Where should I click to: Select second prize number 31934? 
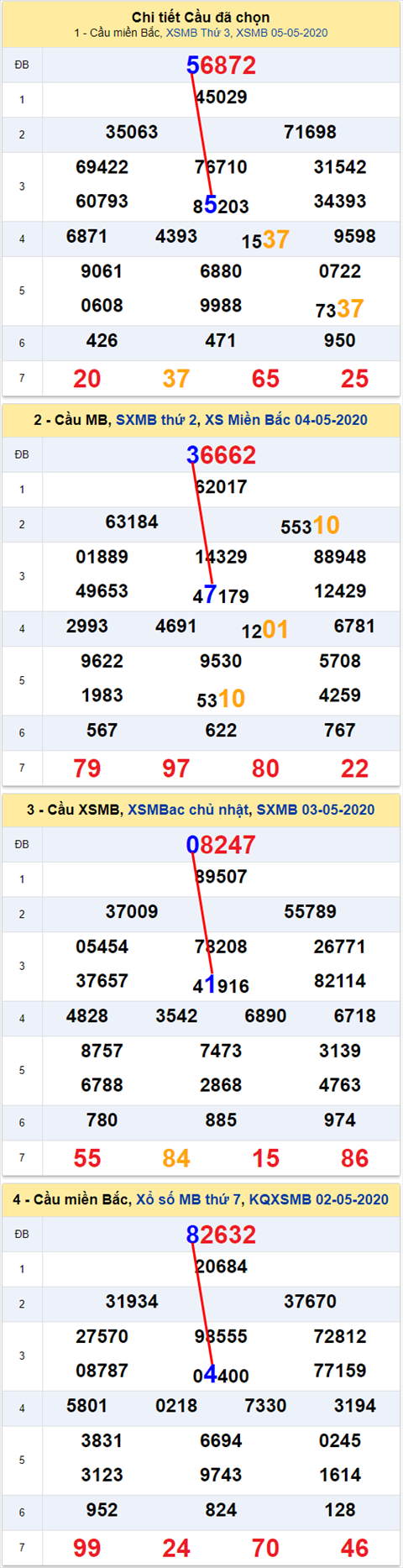pos(132,1301)
